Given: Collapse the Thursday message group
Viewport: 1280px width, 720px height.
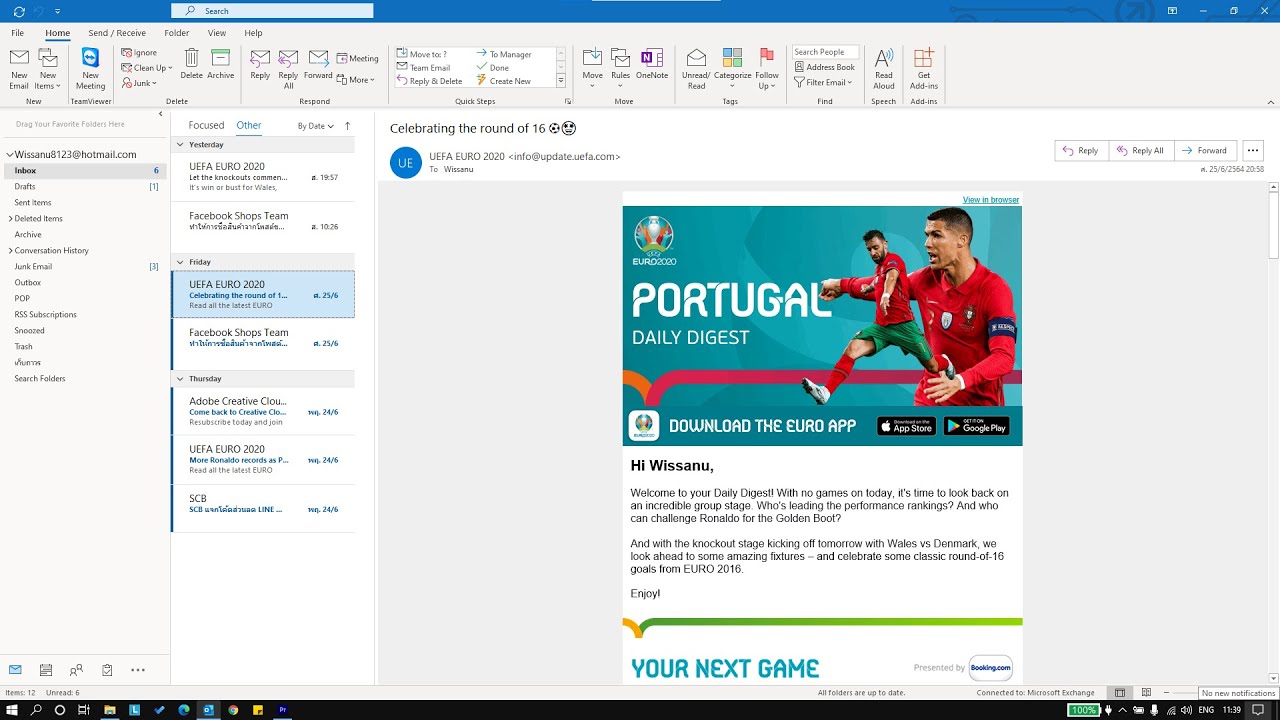Looking at the screenshot, I should click(x=180, y=379).
